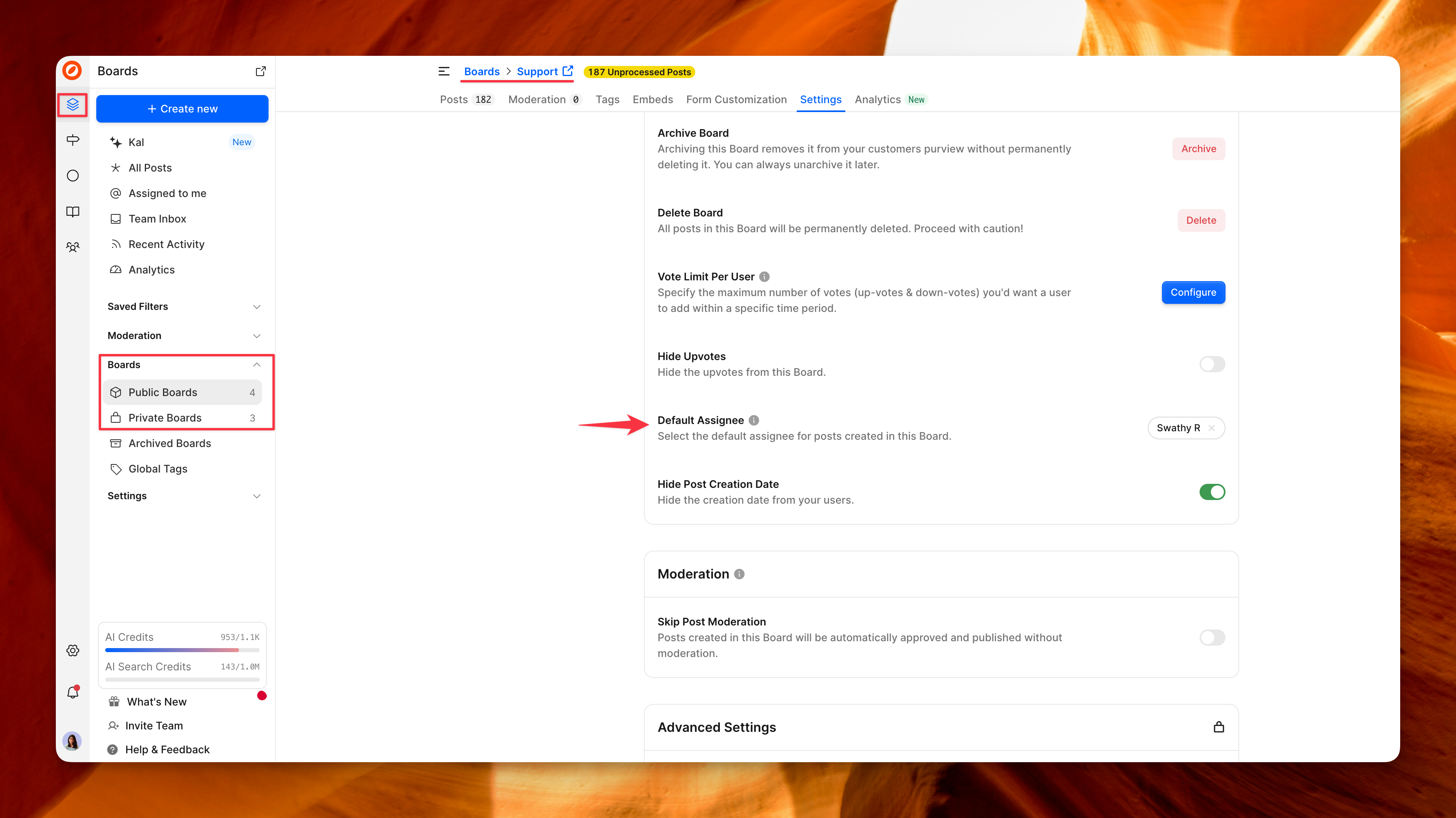The width and height of the screenshot is (1456, 818).
Task: Disable Hide Post Creation Date switch
Action: (x=1212, y=492)
